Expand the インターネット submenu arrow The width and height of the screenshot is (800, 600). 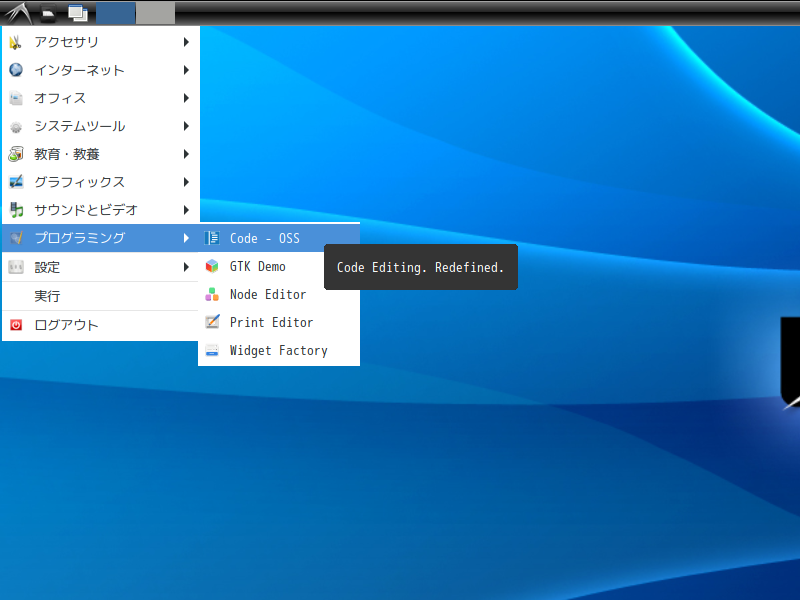click(x=186, y=70)
